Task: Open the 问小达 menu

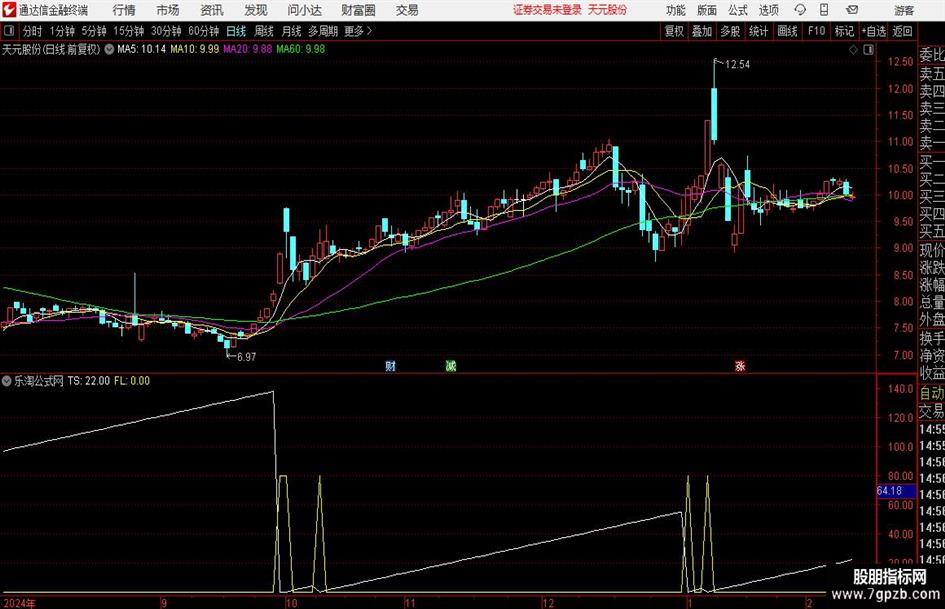Action: 304,10
